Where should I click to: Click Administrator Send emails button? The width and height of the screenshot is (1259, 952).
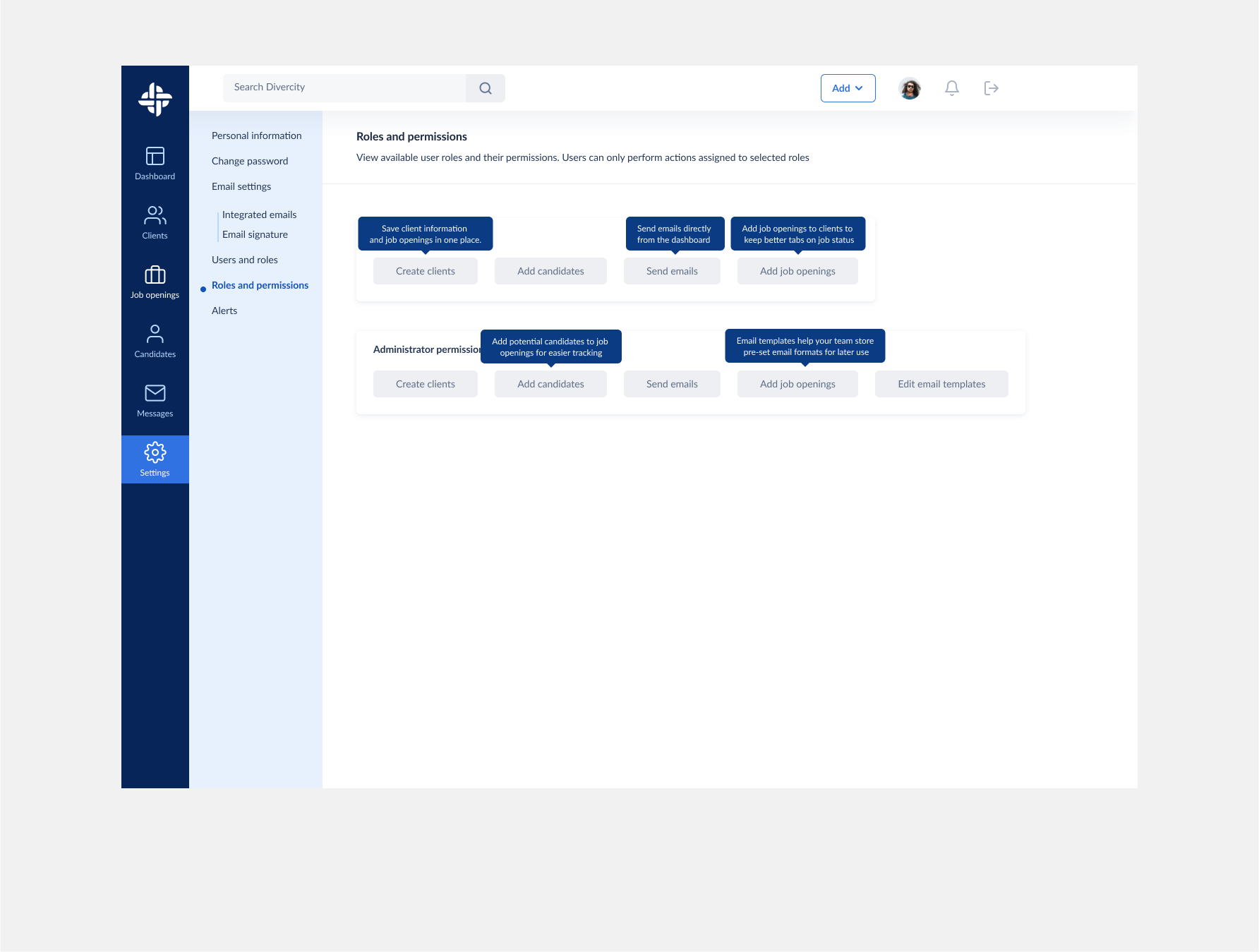click(x=672, y=384)
